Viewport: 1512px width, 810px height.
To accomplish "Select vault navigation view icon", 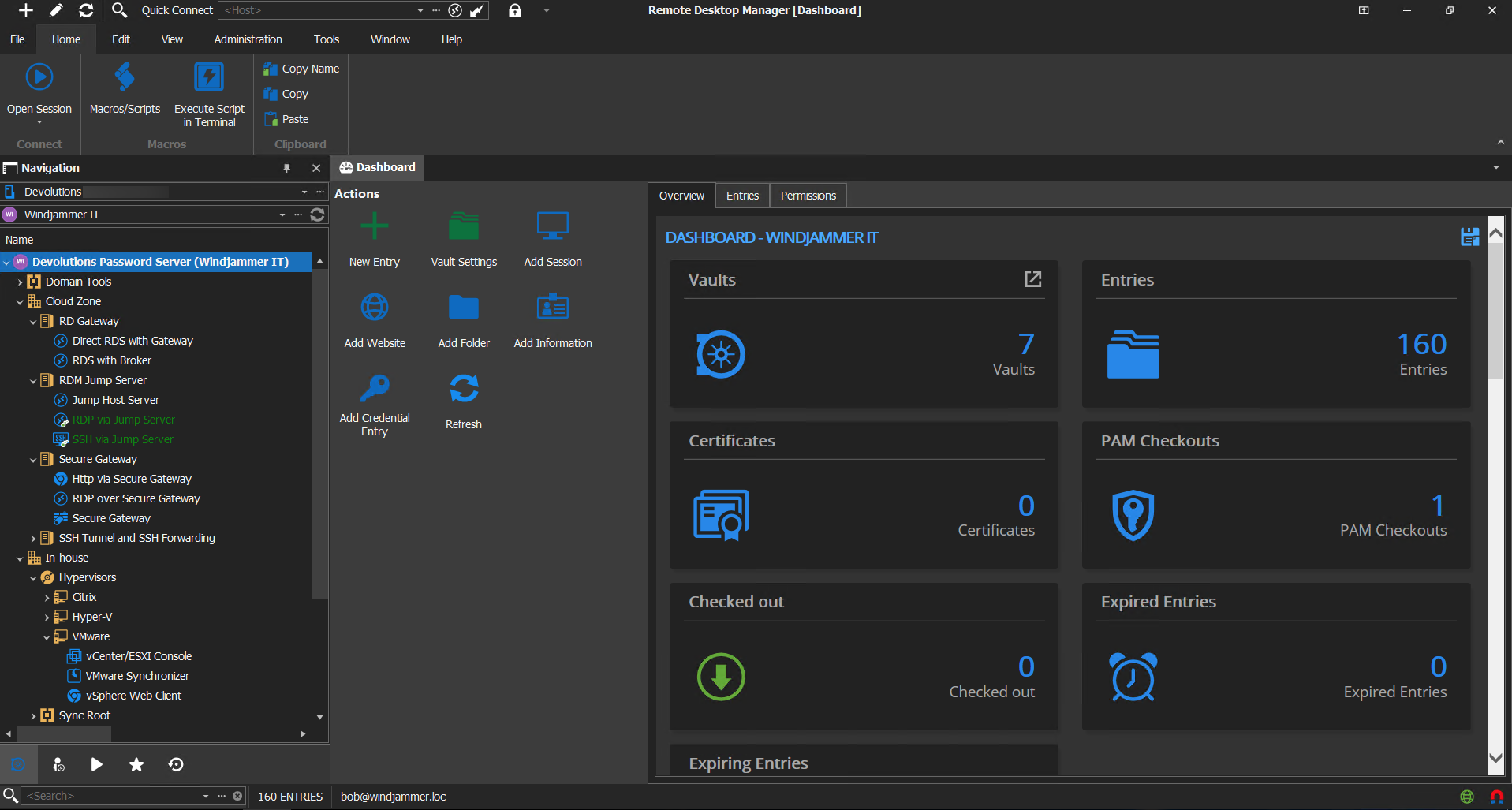I will [x=18, y=764].
